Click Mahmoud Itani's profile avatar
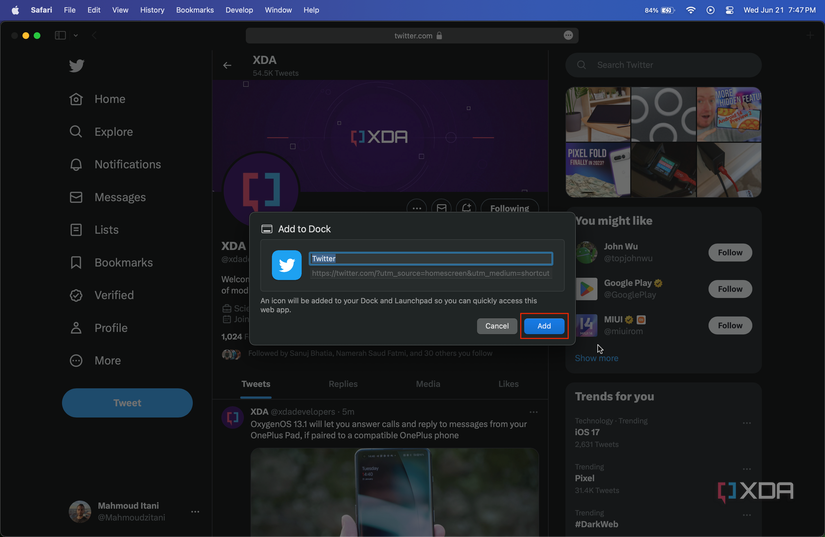825x537 pixels. click(x=80, y=511)
